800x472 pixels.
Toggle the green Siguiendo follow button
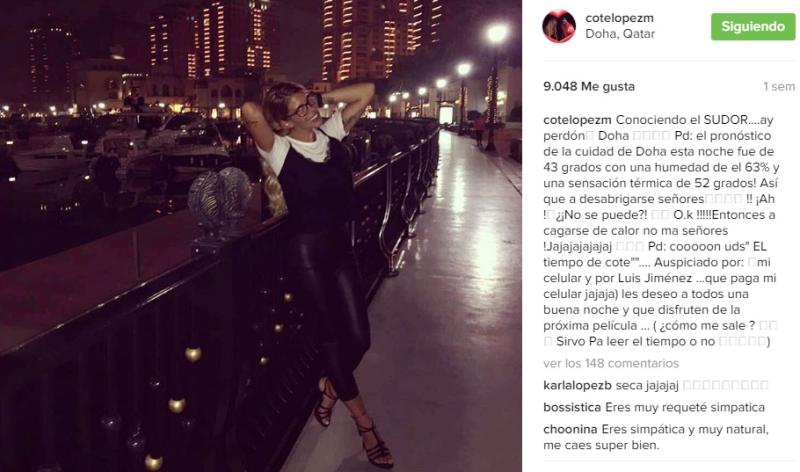tap(753, 27)
